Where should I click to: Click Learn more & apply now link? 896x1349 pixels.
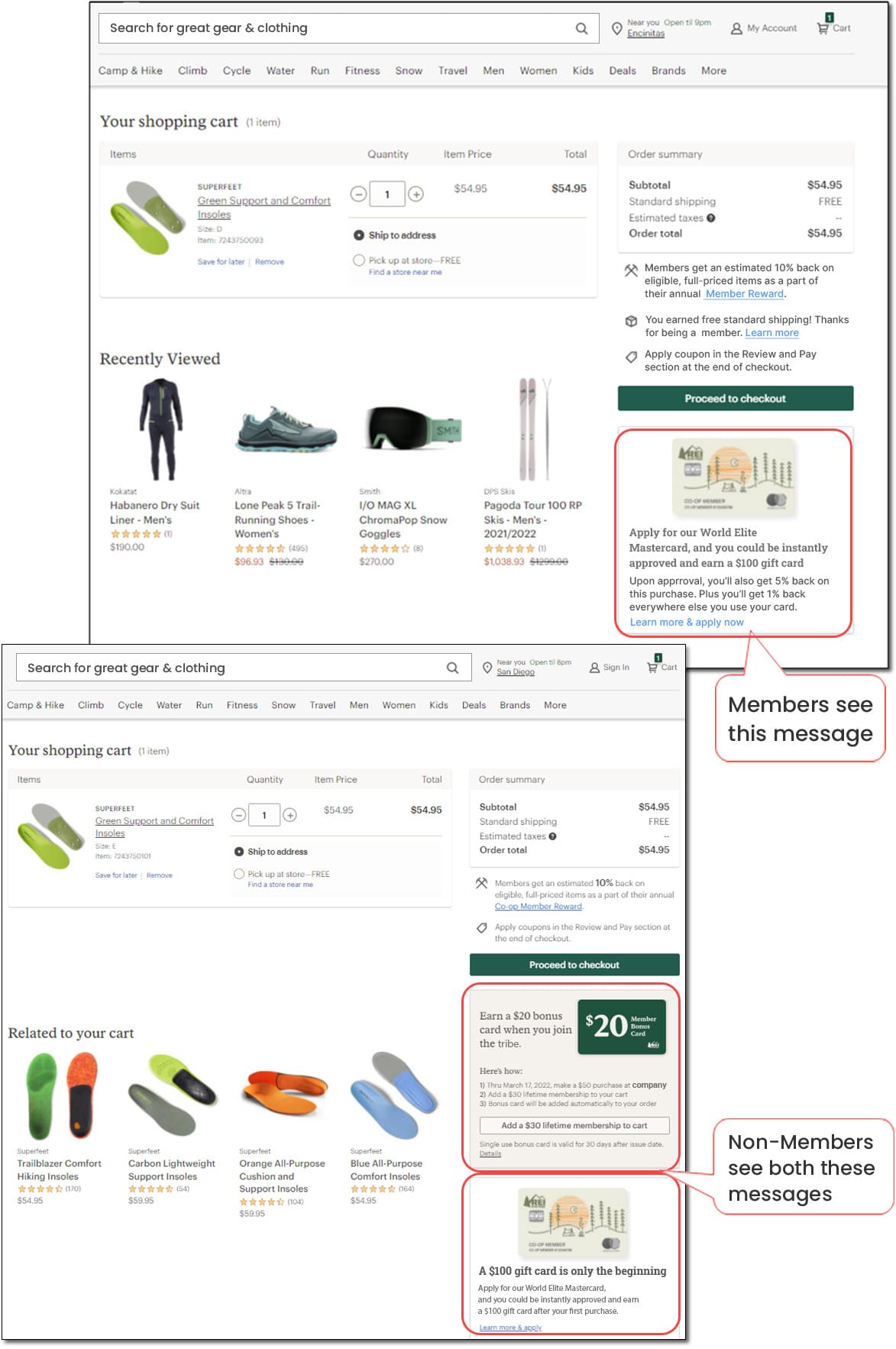(x=687, y=622)
